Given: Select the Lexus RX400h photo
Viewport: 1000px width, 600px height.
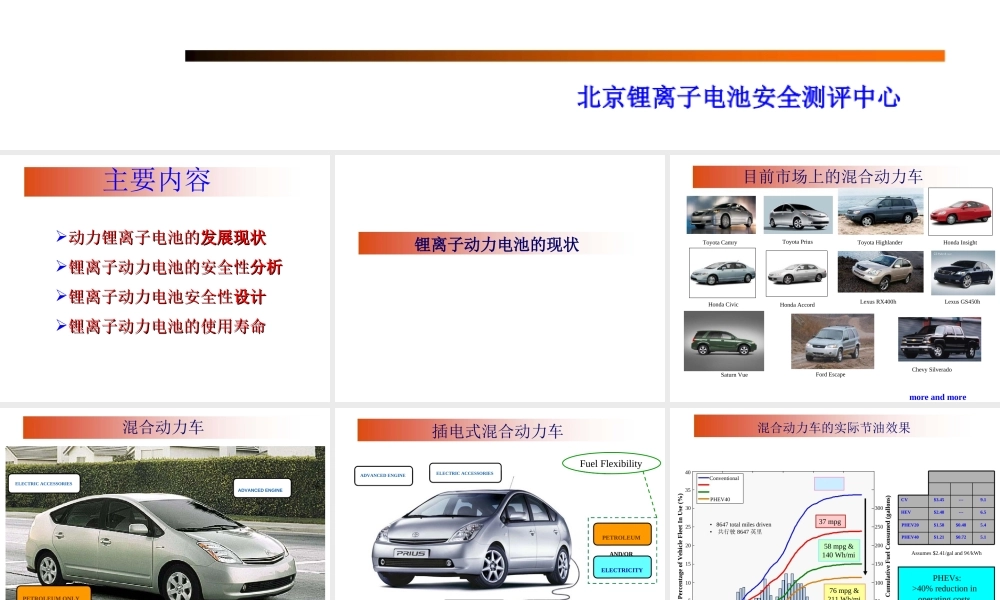Looking at the screenshot, I should coord(881,272).
